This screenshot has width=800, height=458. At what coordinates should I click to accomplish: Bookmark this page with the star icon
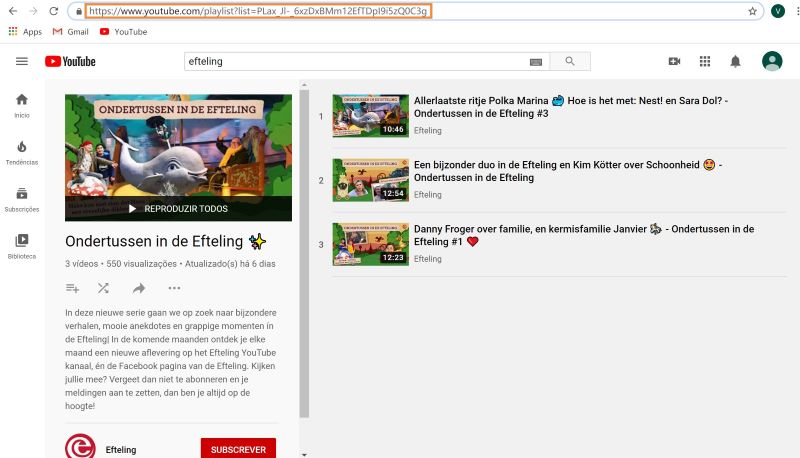coord(753,11)
